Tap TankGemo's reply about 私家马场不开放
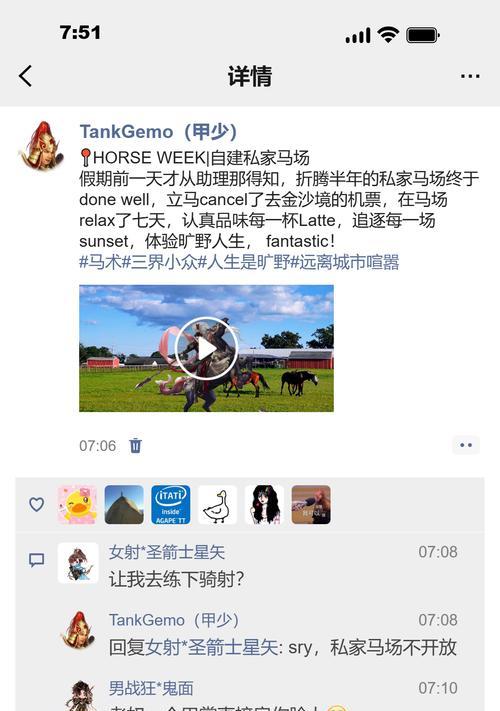Screen dimensions: 500x711 point(282,648)
